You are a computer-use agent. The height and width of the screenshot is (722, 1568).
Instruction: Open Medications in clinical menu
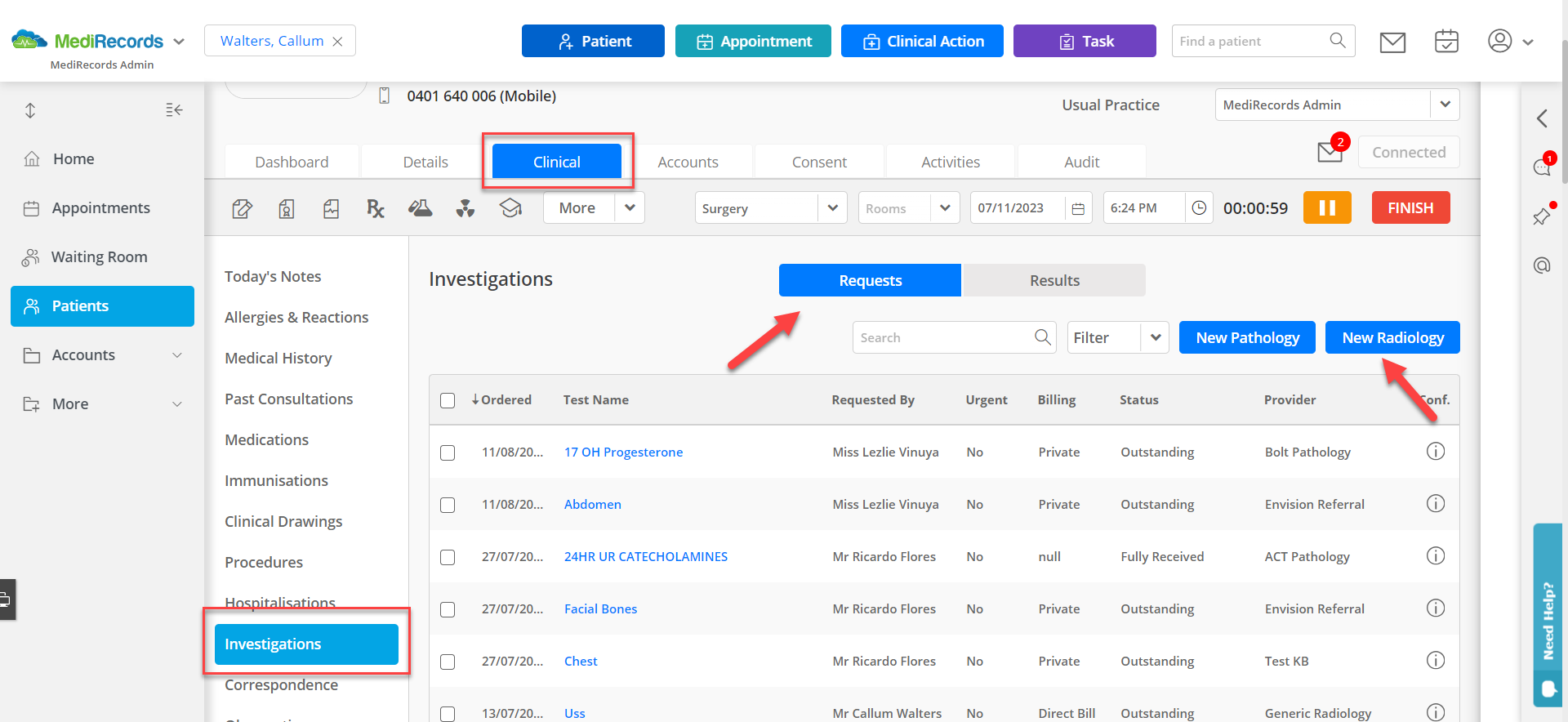pos(266,440)
